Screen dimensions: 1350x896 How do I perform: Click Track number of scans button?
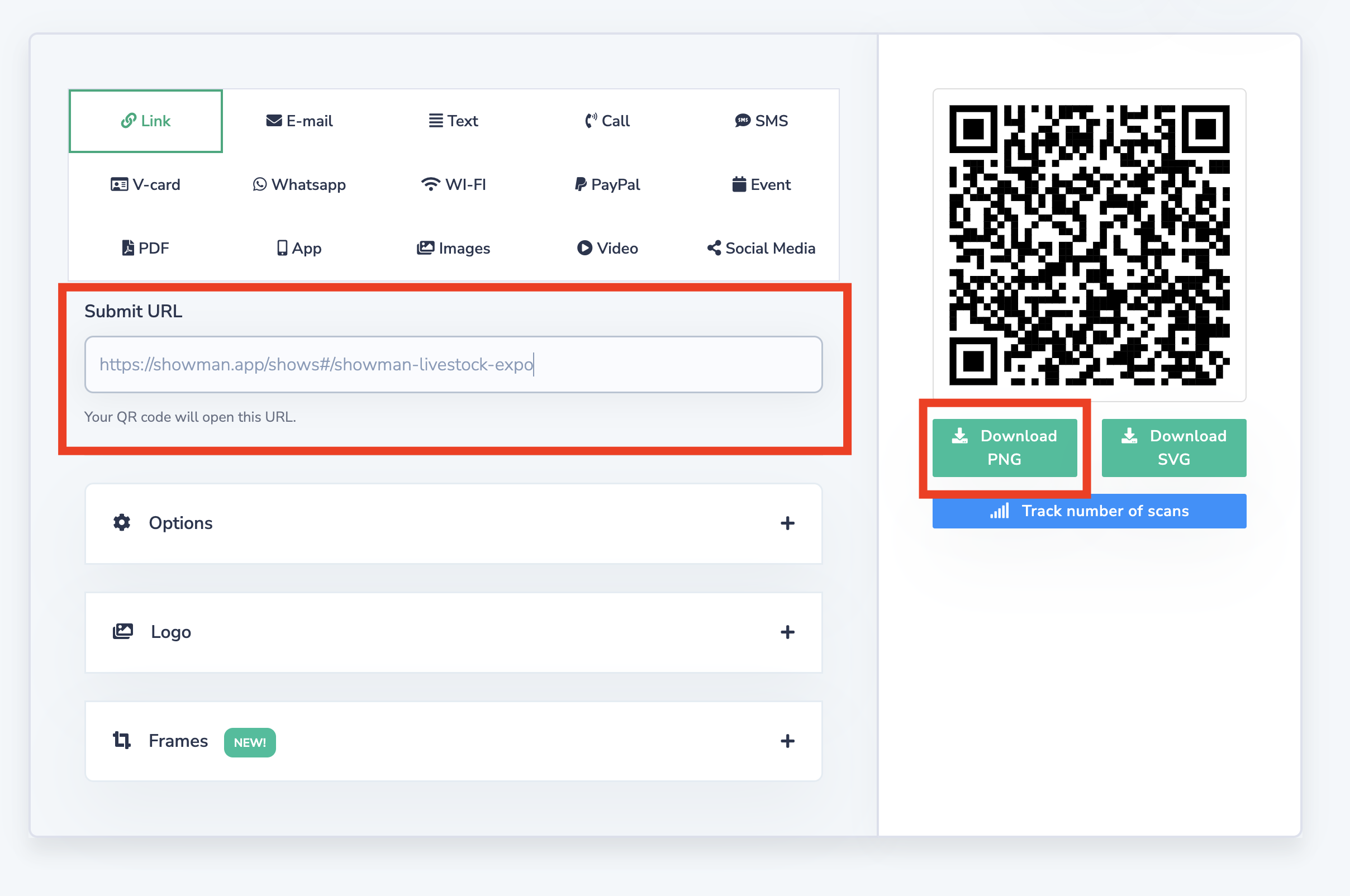1089,511
